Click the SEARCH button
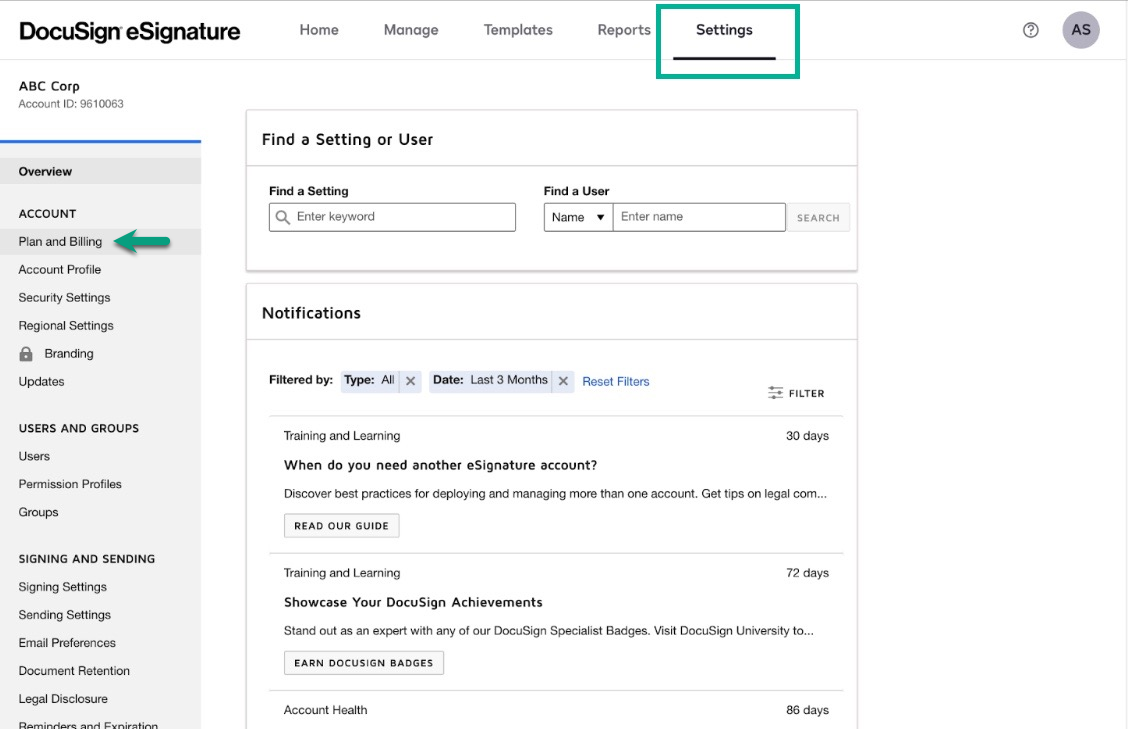Screen dimensions: 1128x729 (x=818, y=216)
